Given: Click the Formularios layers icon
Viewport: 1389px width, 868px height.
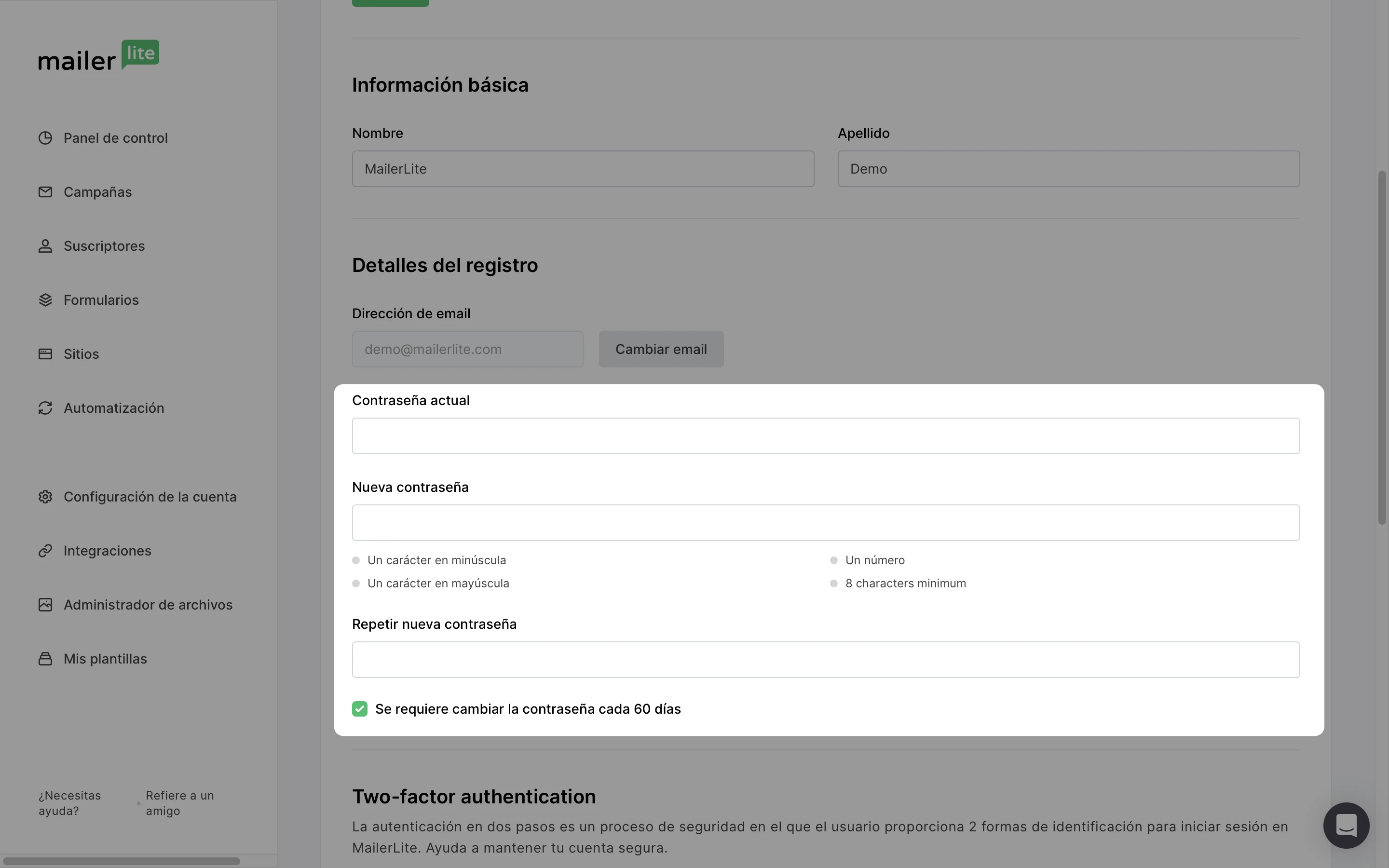Looking at the screenshot, I should coord(45,300).
